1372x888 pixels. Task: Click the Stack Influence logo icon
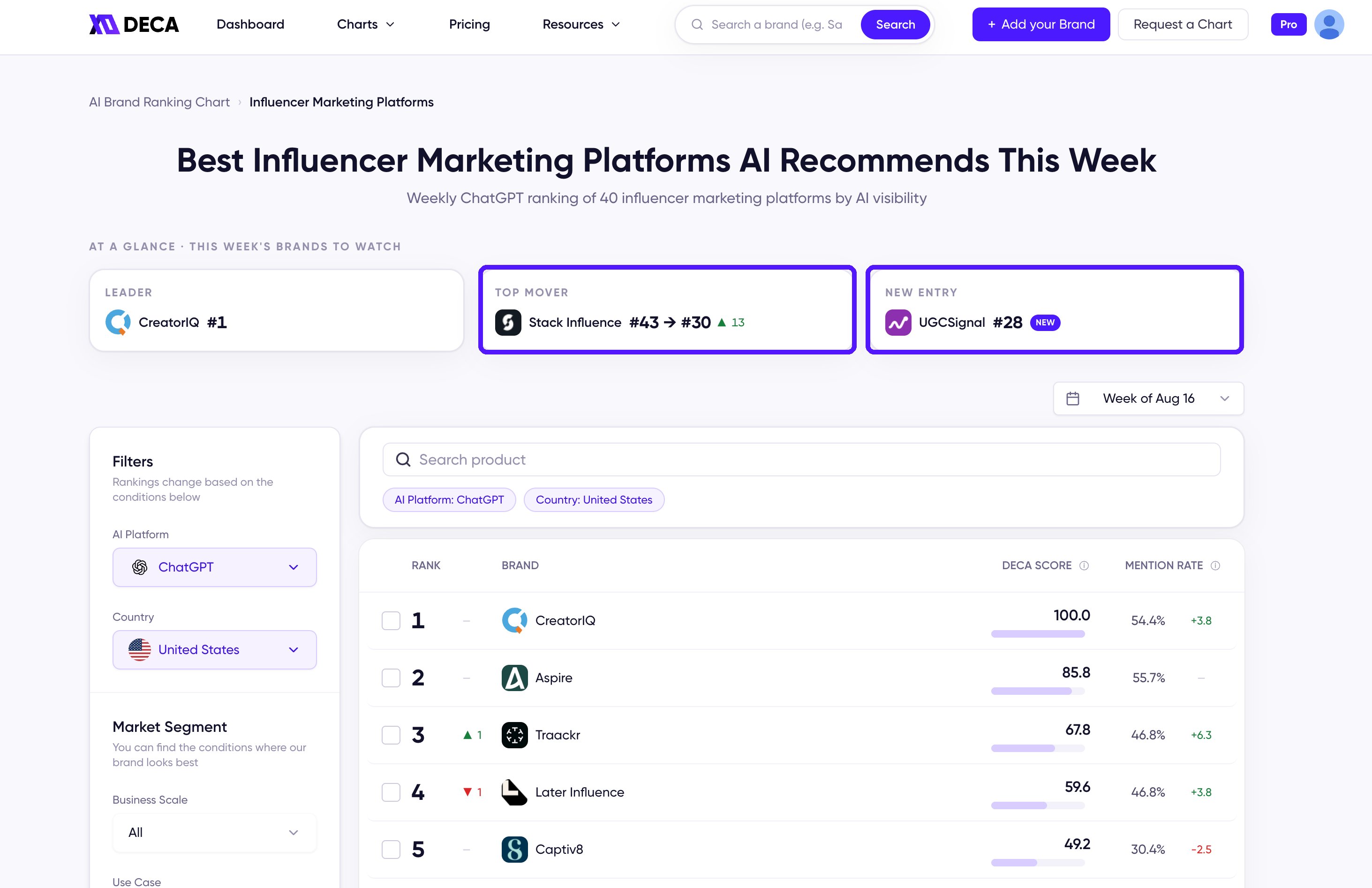[x=508, y=322]
